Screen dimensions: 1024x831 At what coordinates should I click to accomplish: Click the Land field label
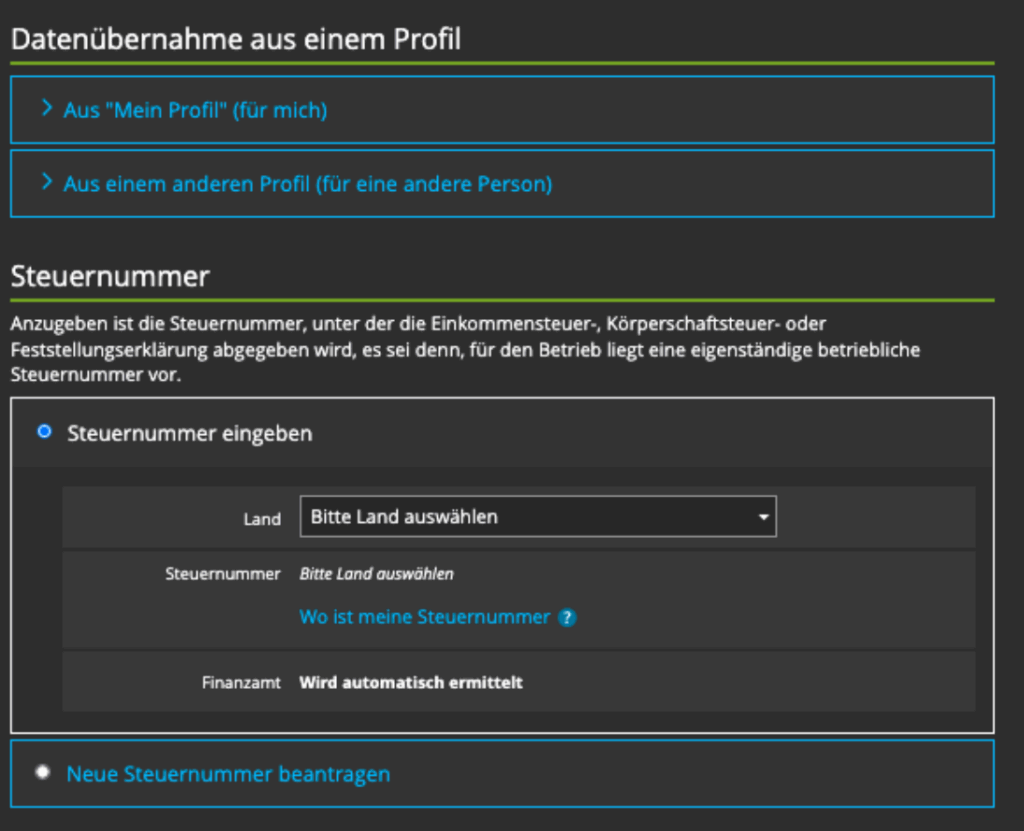pos(262,519)
